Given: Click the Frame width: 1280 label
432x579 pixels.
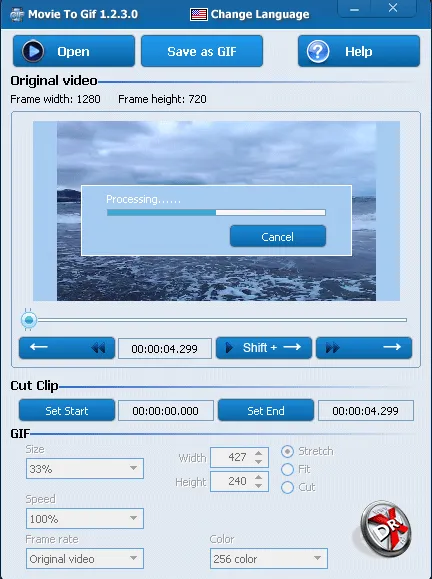Looking at the screenshot, I should [55, 99].
